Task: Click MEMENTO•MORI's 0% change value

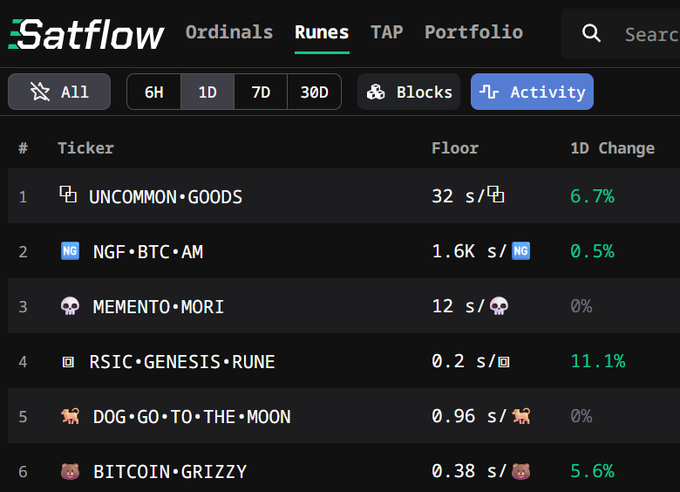Action: click(x=581, y=306)
